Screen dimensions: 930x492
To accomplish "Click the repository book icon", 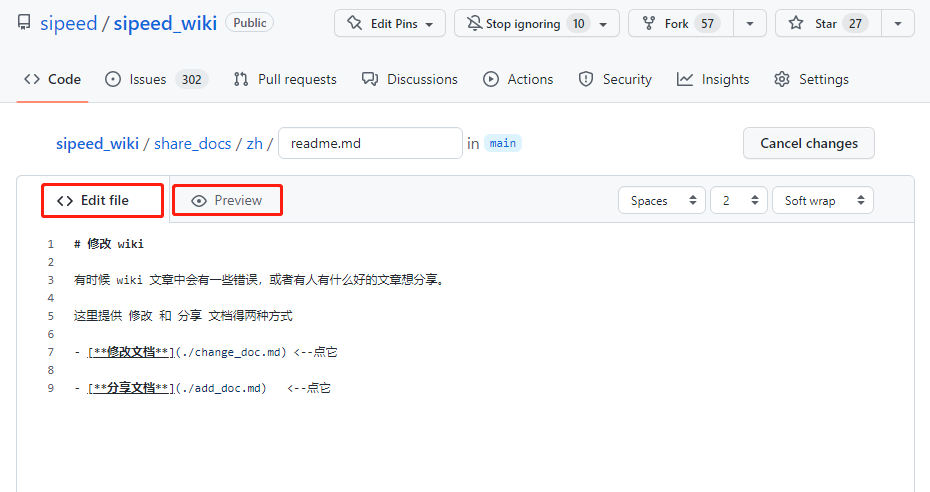I will pos(24,23).
